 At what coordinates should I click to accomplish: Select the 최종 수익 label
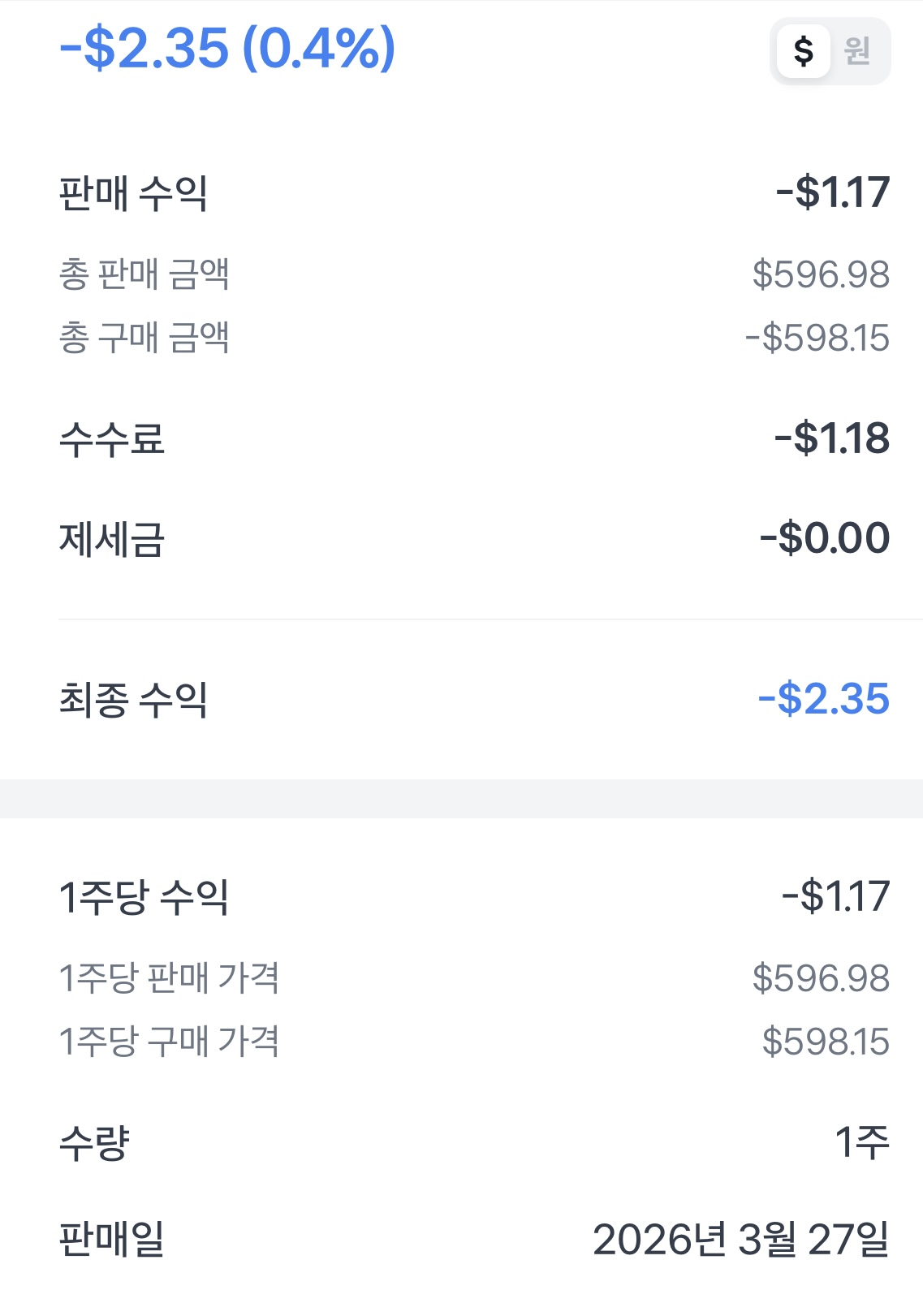tap(133, 699)
